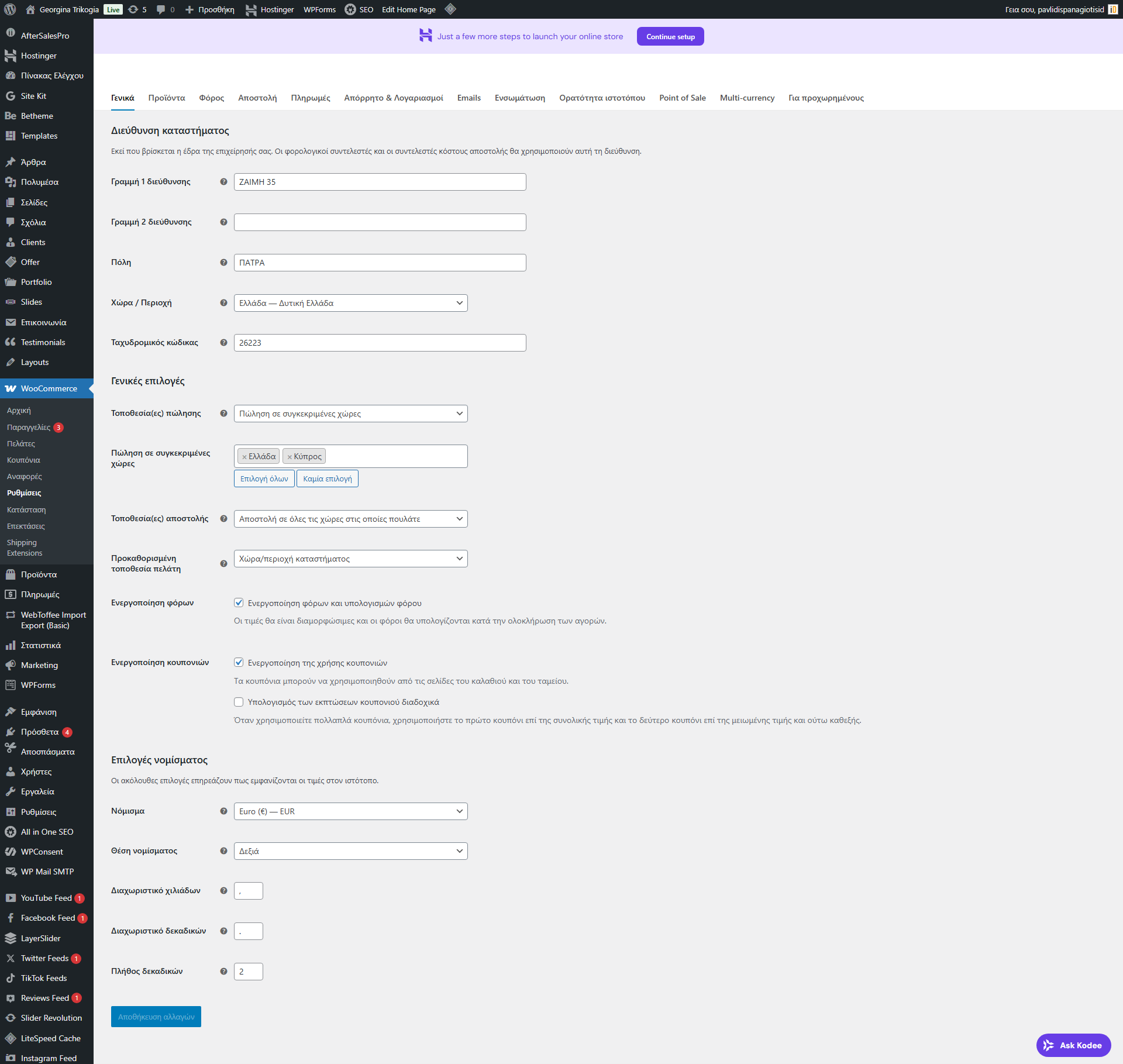Toggle Ενεργοποίηση φόρων checkbox

tap(239, 603)
